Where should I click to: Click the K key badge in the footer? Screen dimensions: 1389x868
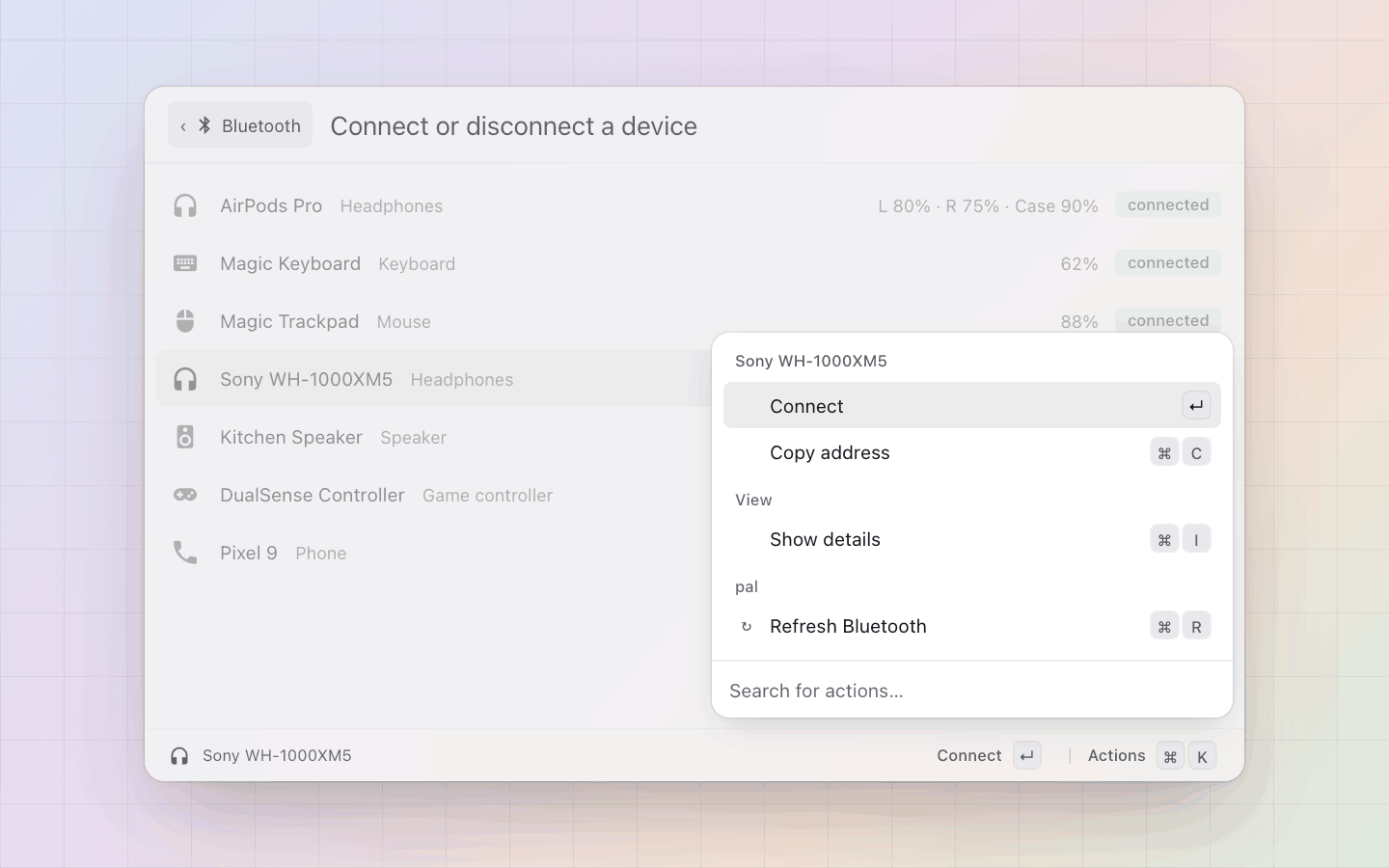tap(1202, 756)
